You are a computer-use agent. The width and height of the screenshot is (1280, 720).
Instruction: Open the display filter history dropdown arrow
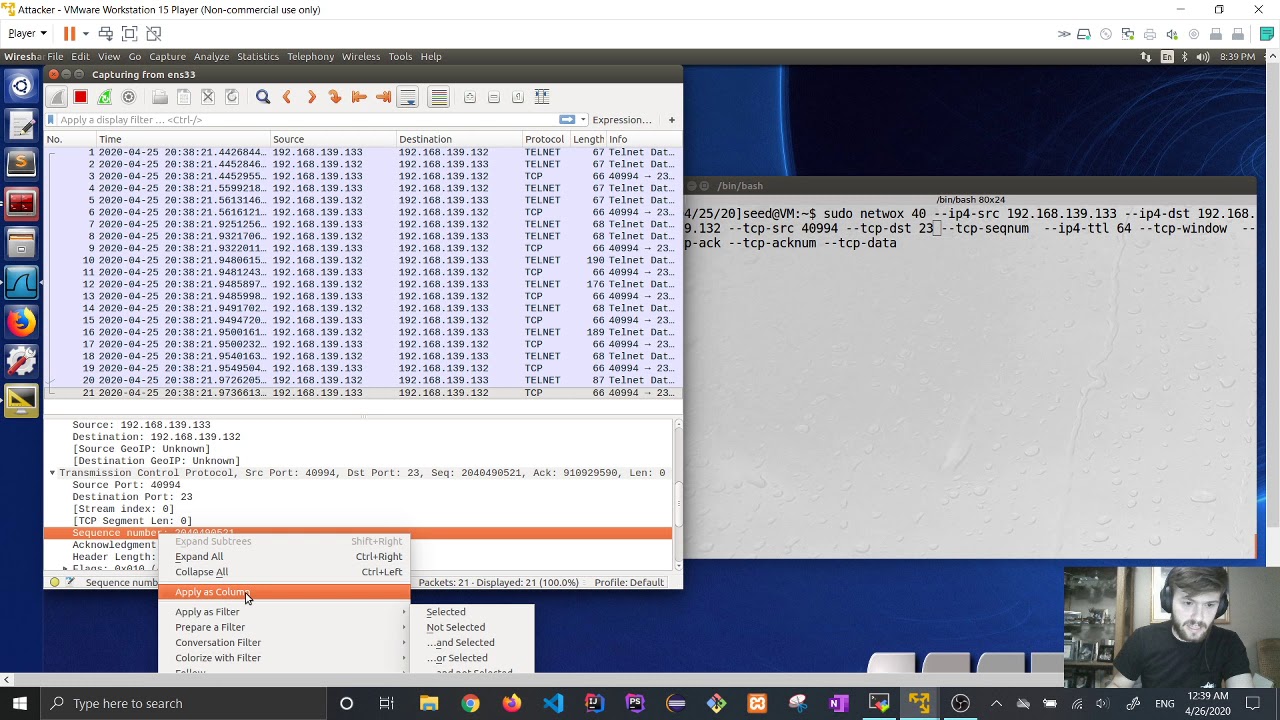coord(583,120)
